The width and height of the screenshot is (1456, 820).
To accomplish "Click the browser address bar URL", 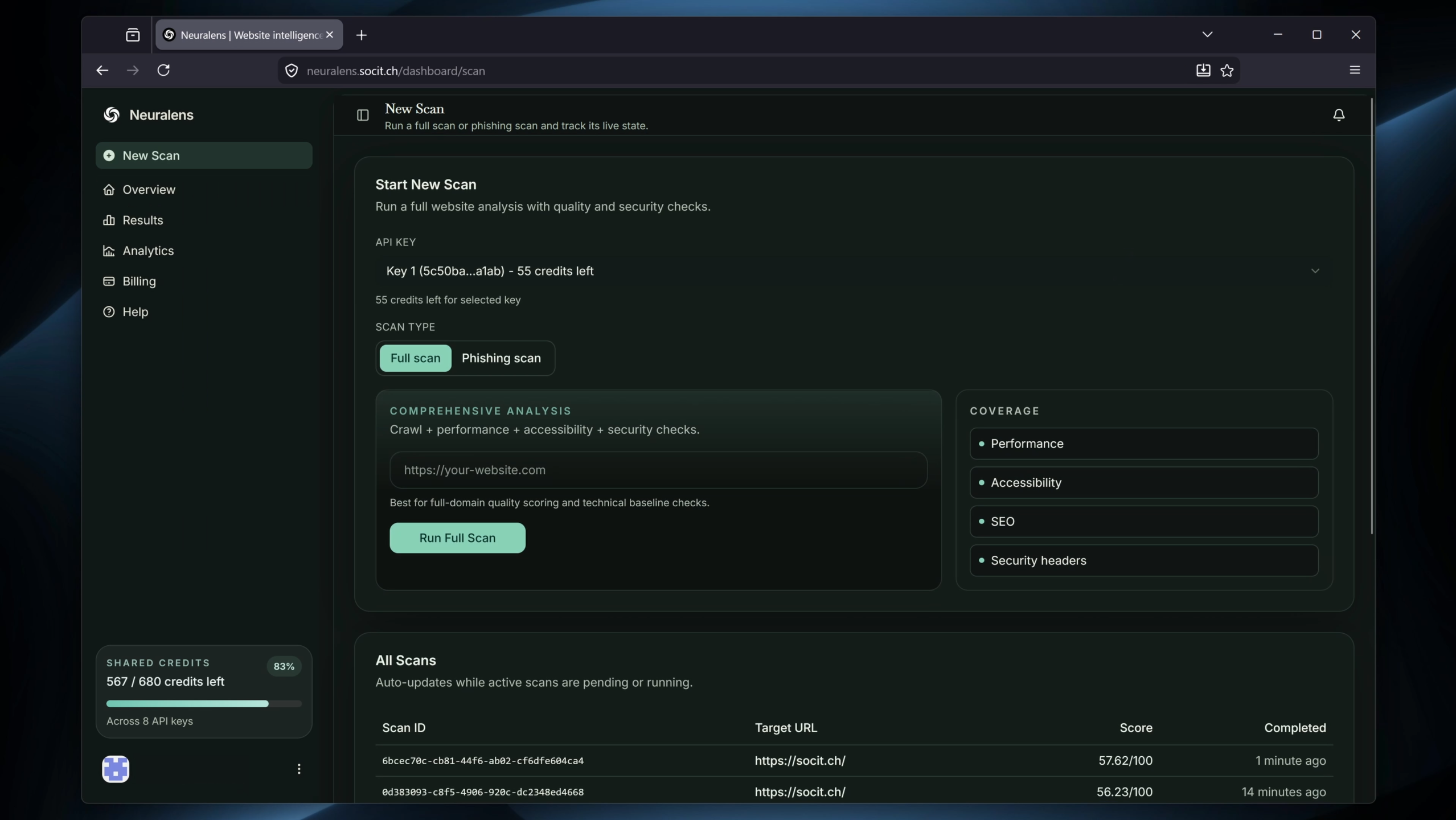I will [396, 71].
